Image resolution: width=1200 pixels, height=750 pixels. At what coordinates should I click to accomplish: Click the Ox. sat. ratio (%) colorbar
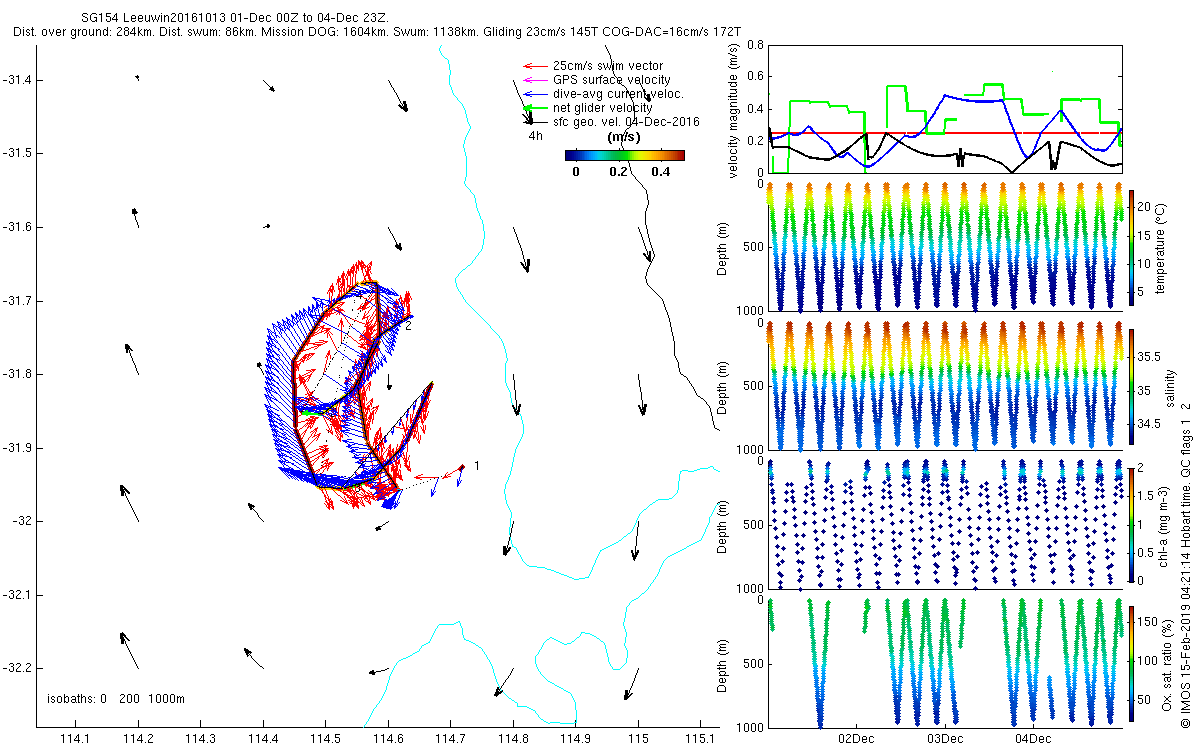1131,664
